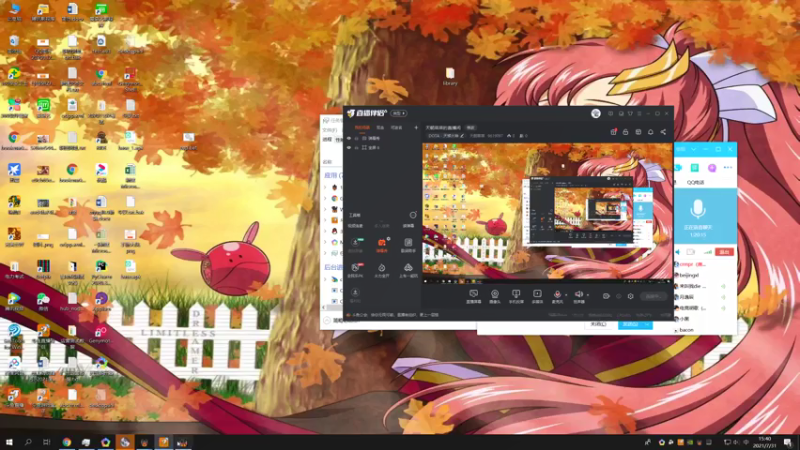Open the gift box icon with red badge
Image resolution: width=800 pixels, height=450 pixels.
[613, 132]
